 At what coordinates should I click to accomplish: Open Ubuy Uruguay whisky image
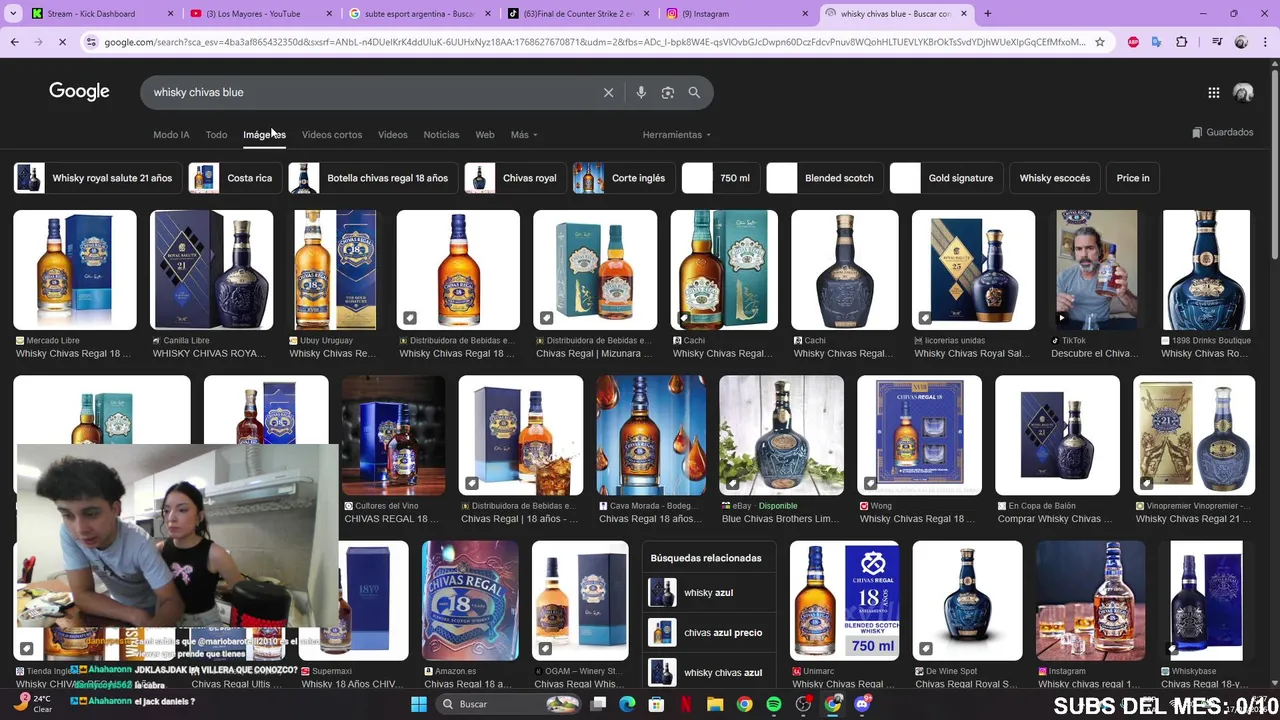pos(335,270)
